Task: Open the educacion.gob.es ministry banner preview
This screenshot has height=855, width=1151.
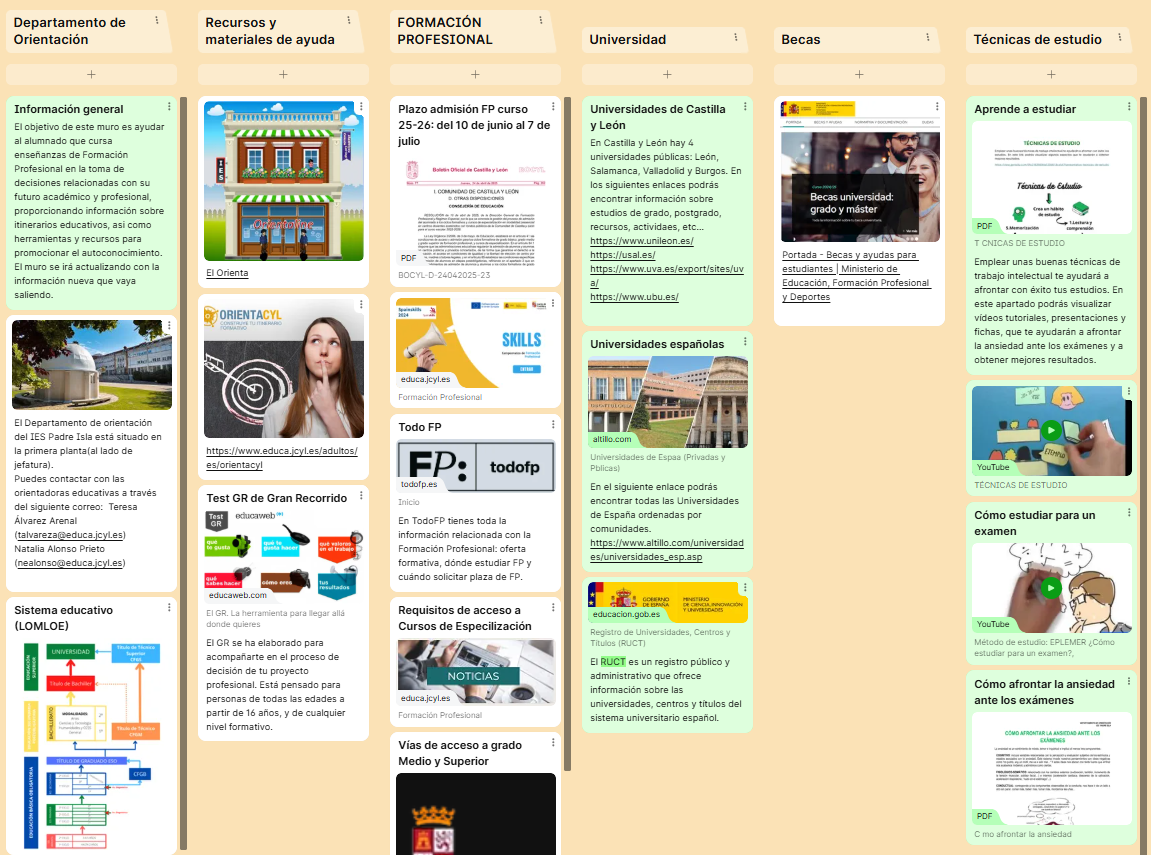Action: [x=667, y=603]
